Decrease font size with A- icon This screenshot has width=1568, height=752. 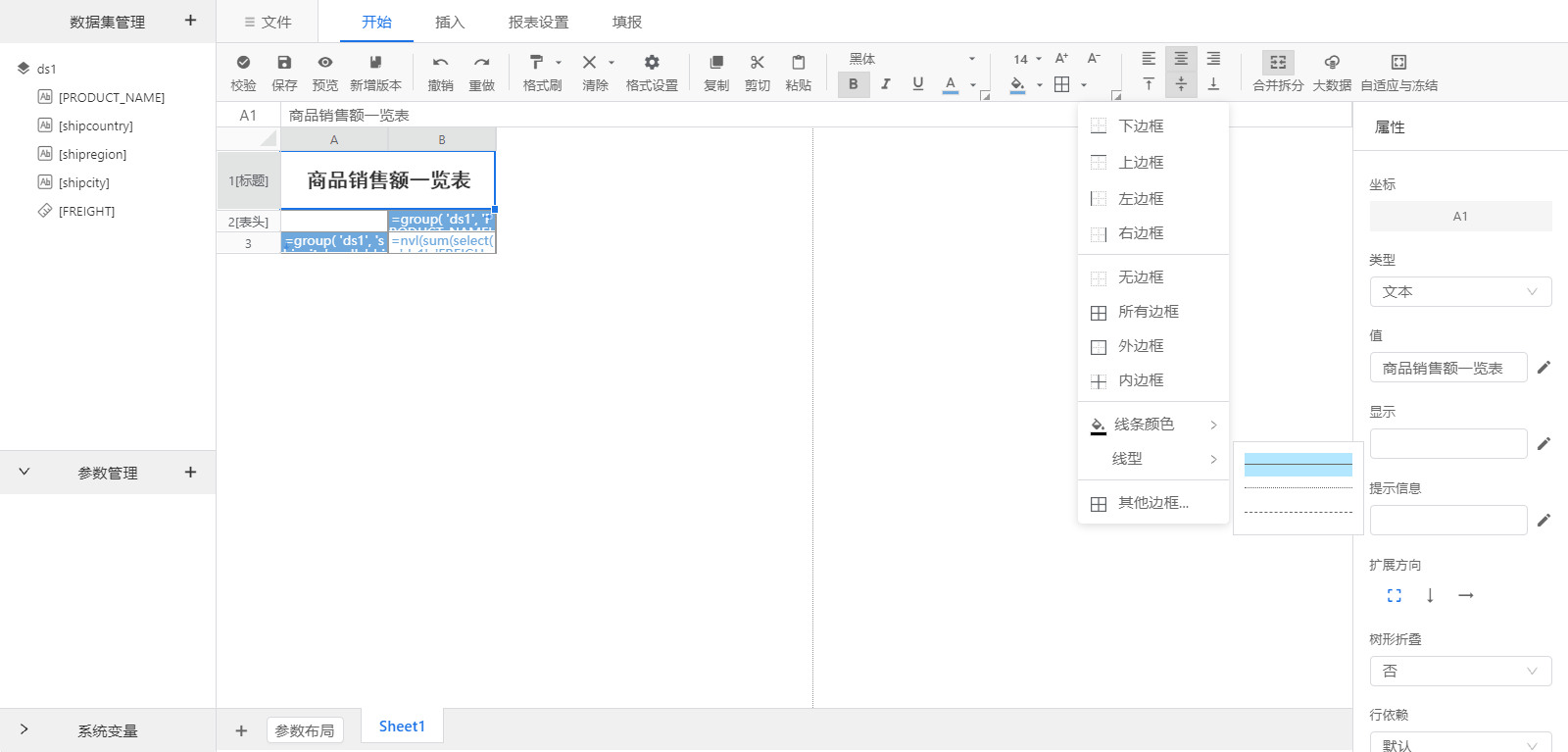click(x=1094, y=59)
